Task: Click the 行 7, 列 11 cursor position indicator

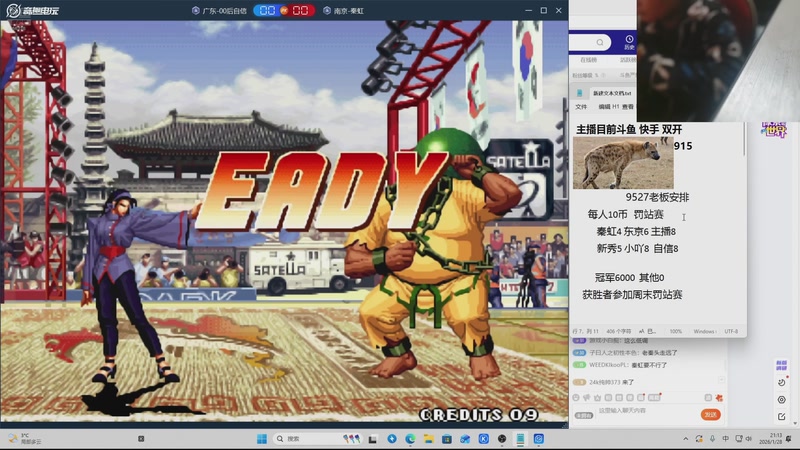Action: [x=585, y=332]
